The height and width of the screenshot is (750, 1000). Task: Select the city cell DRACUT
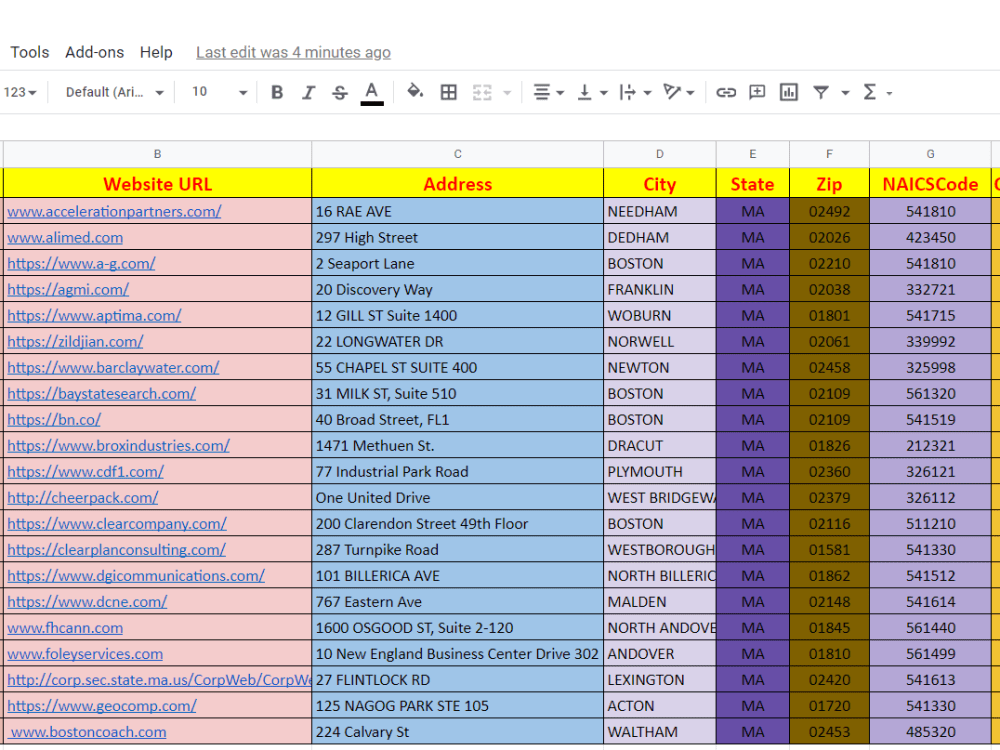coord(659,445)
